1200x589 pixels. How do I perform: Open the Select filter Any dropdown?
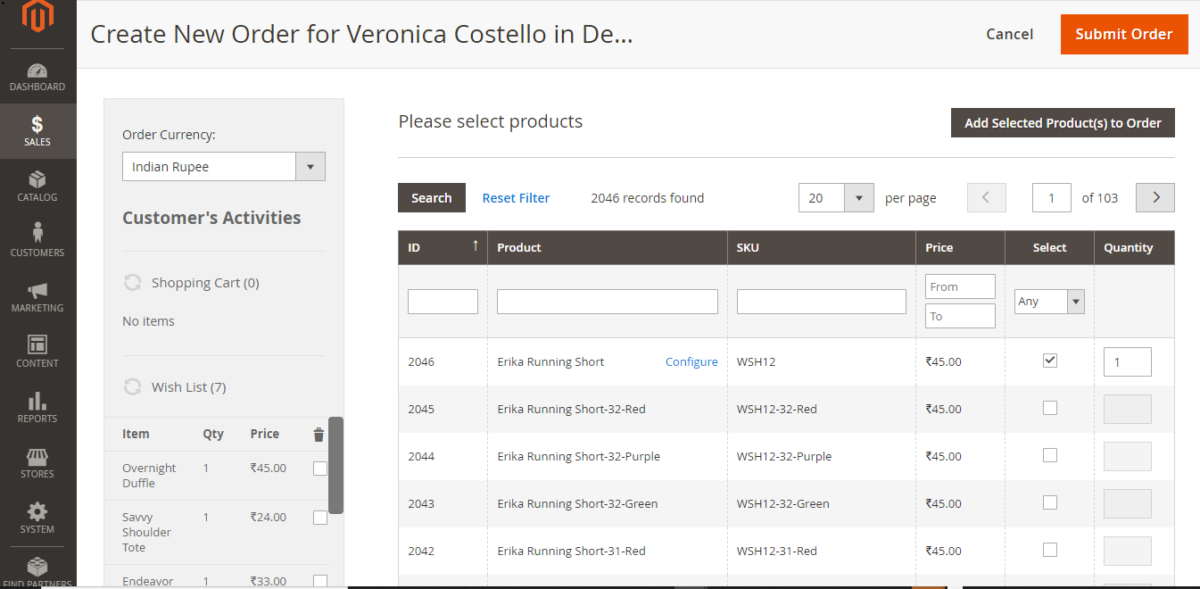point(1049,301)
